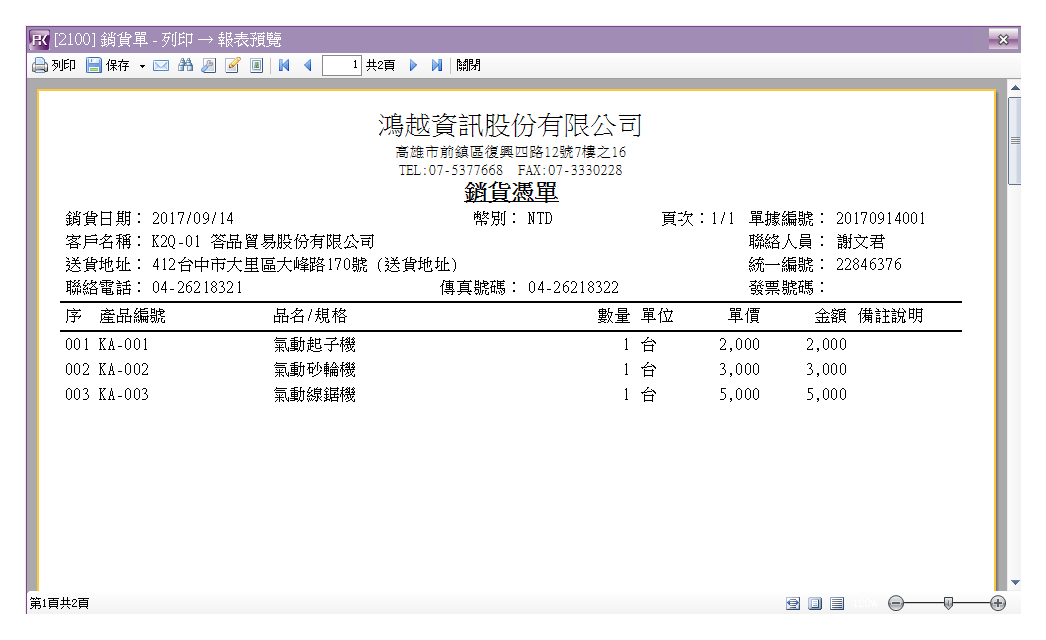Viewport: 1046px width, 640px height.
Task: Click the 銷貨憑單 report title
Action: [x=511, y=192]
